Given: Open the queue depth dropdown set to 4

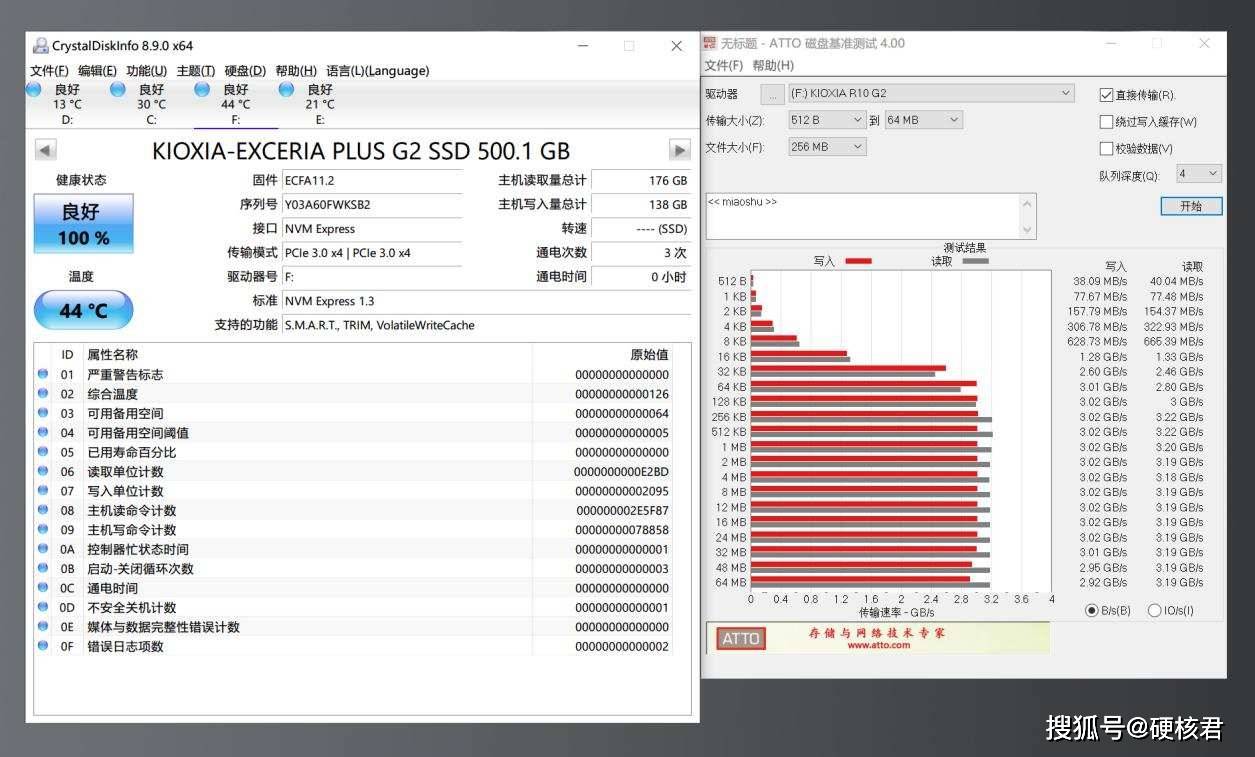Looking at the screenshot, I should click(x=1198, y=174).
